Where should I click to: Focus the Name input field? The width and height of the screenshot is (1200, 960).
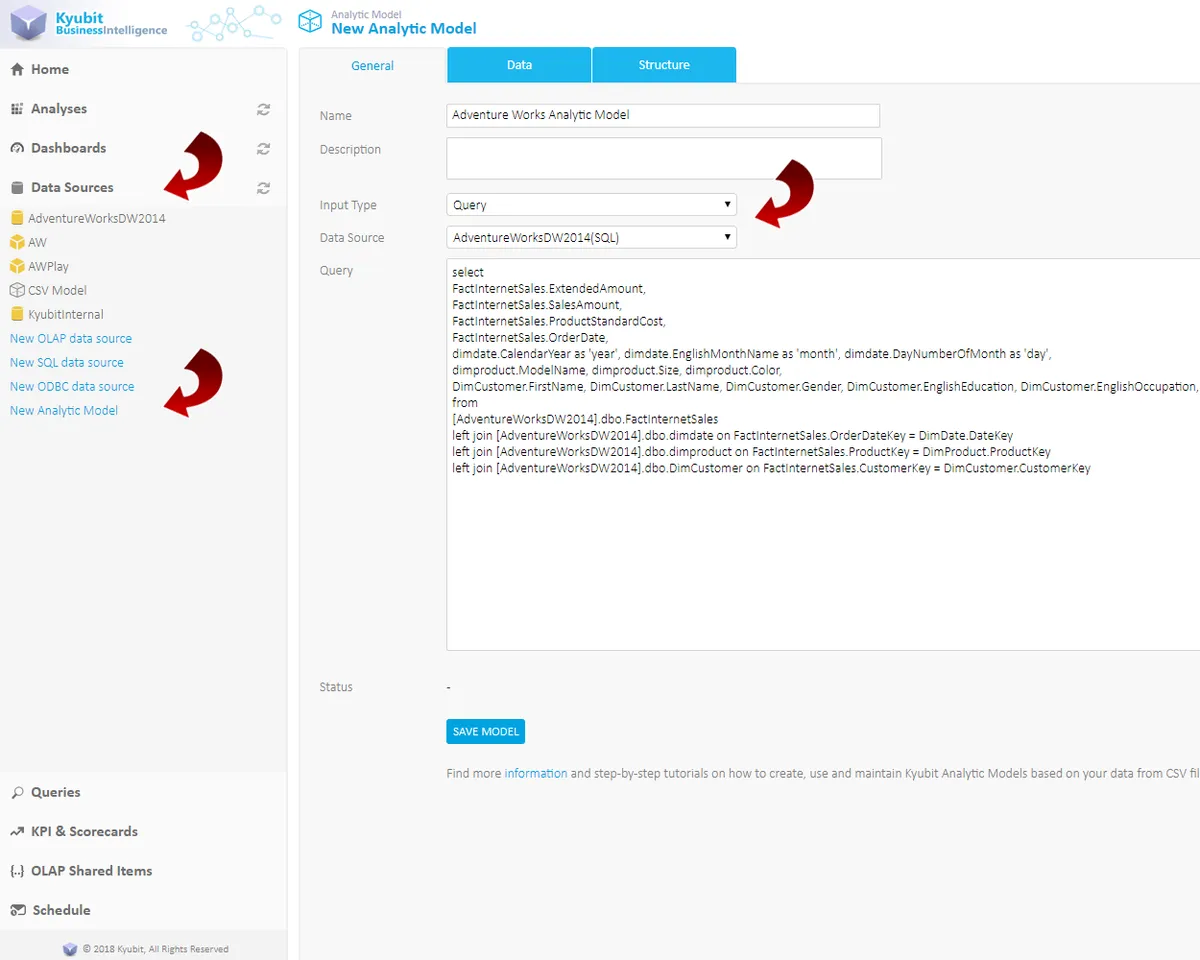(663, 115)
